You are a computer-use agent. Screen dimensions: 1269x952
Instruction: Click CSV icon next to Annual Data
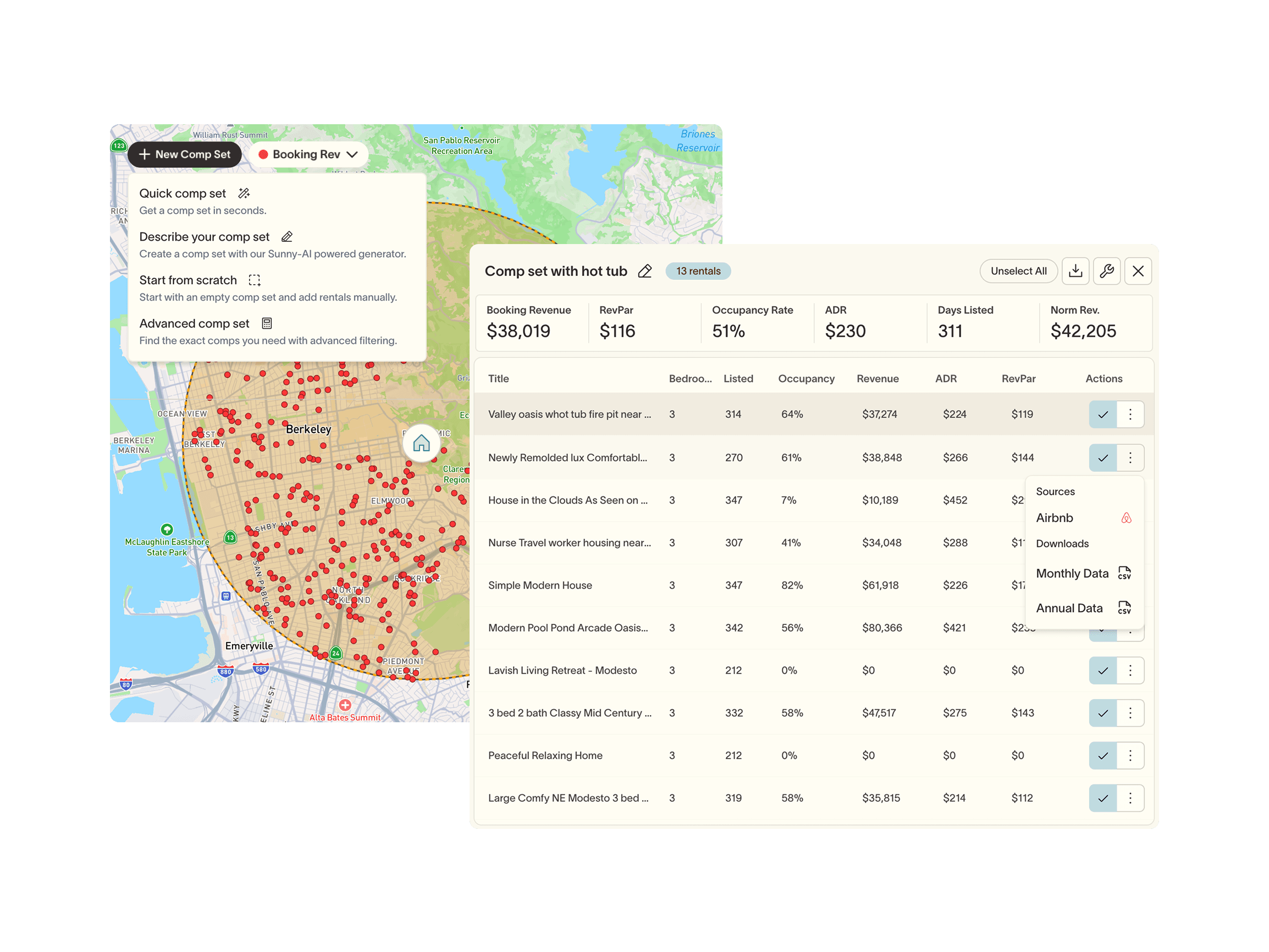tap(1124, 608)
